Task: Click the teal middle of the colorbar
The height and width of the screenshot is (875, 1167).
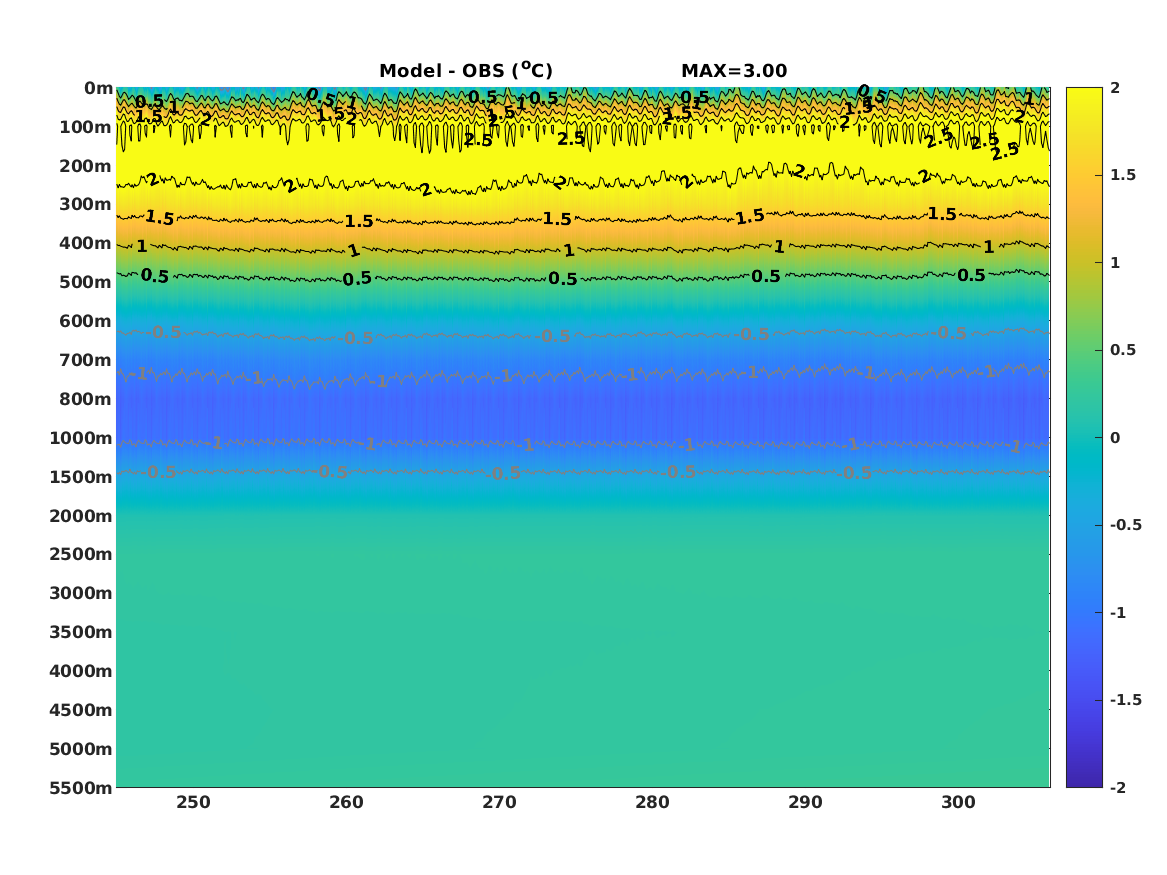Action: click(1084, 438)
